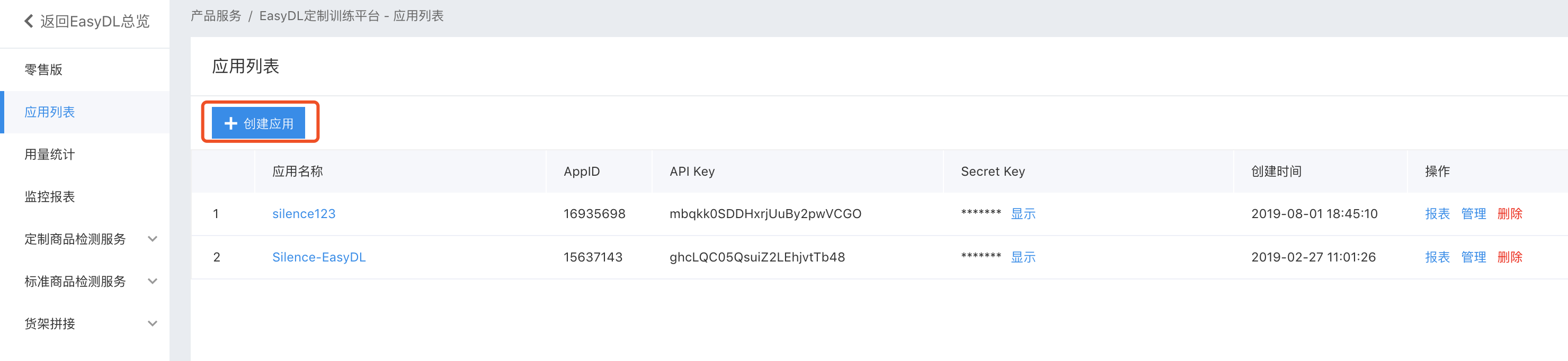1568x361 pixels.
Task: Click the masked Secret Key of Silence-EasyDL
Action: pyautogui.click(x=981, y=256)
